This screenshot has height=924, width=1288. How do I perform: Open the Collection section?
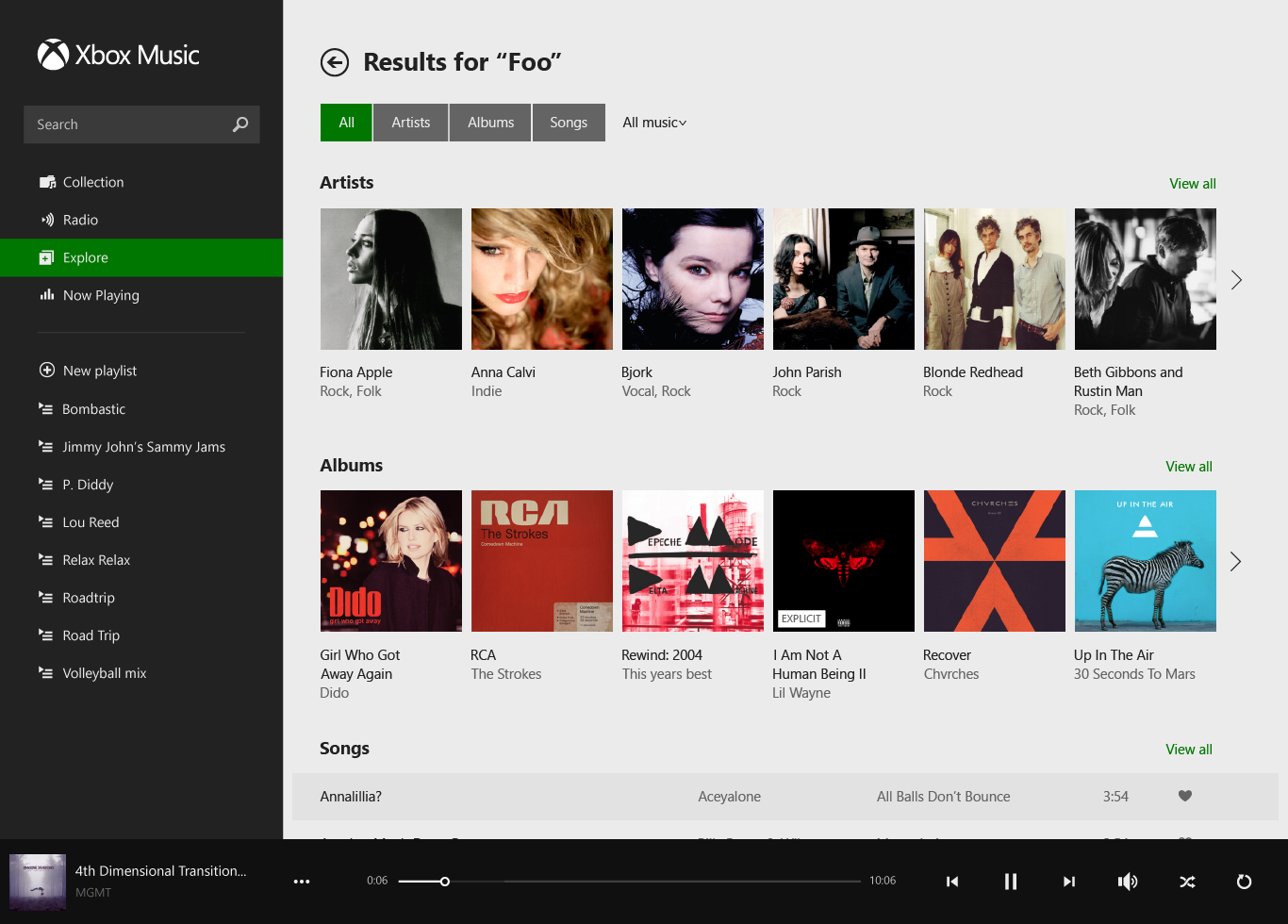pos(141,182)
